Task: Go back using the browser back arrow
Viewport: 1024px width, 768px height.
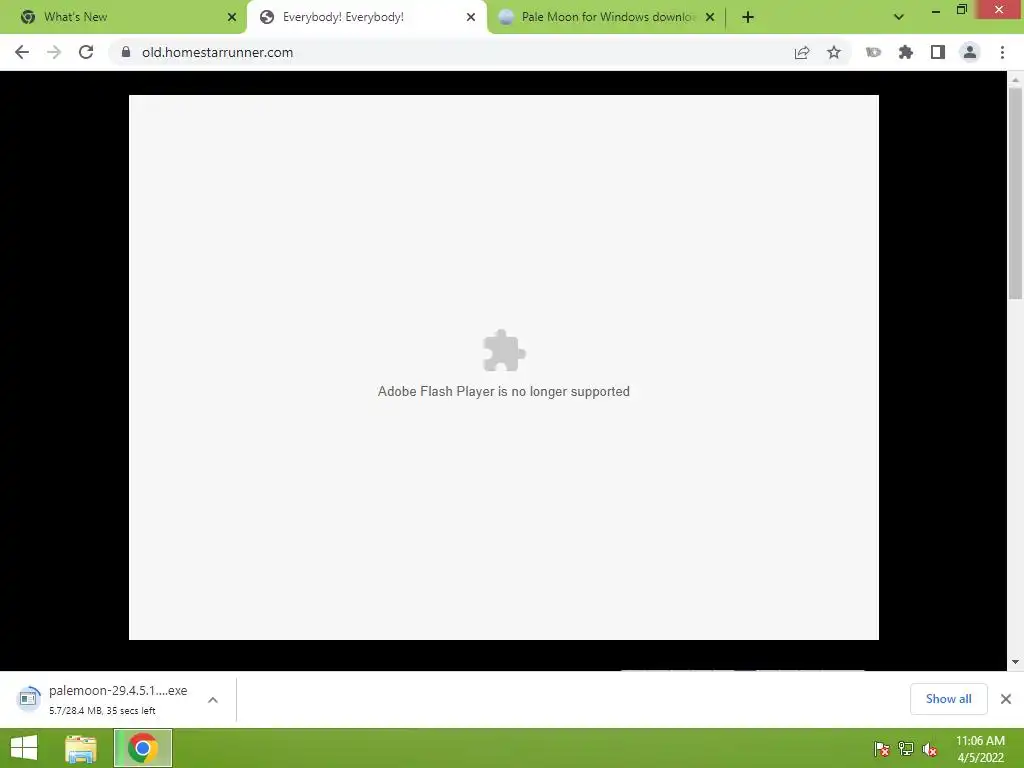Action: click(22, 52)
